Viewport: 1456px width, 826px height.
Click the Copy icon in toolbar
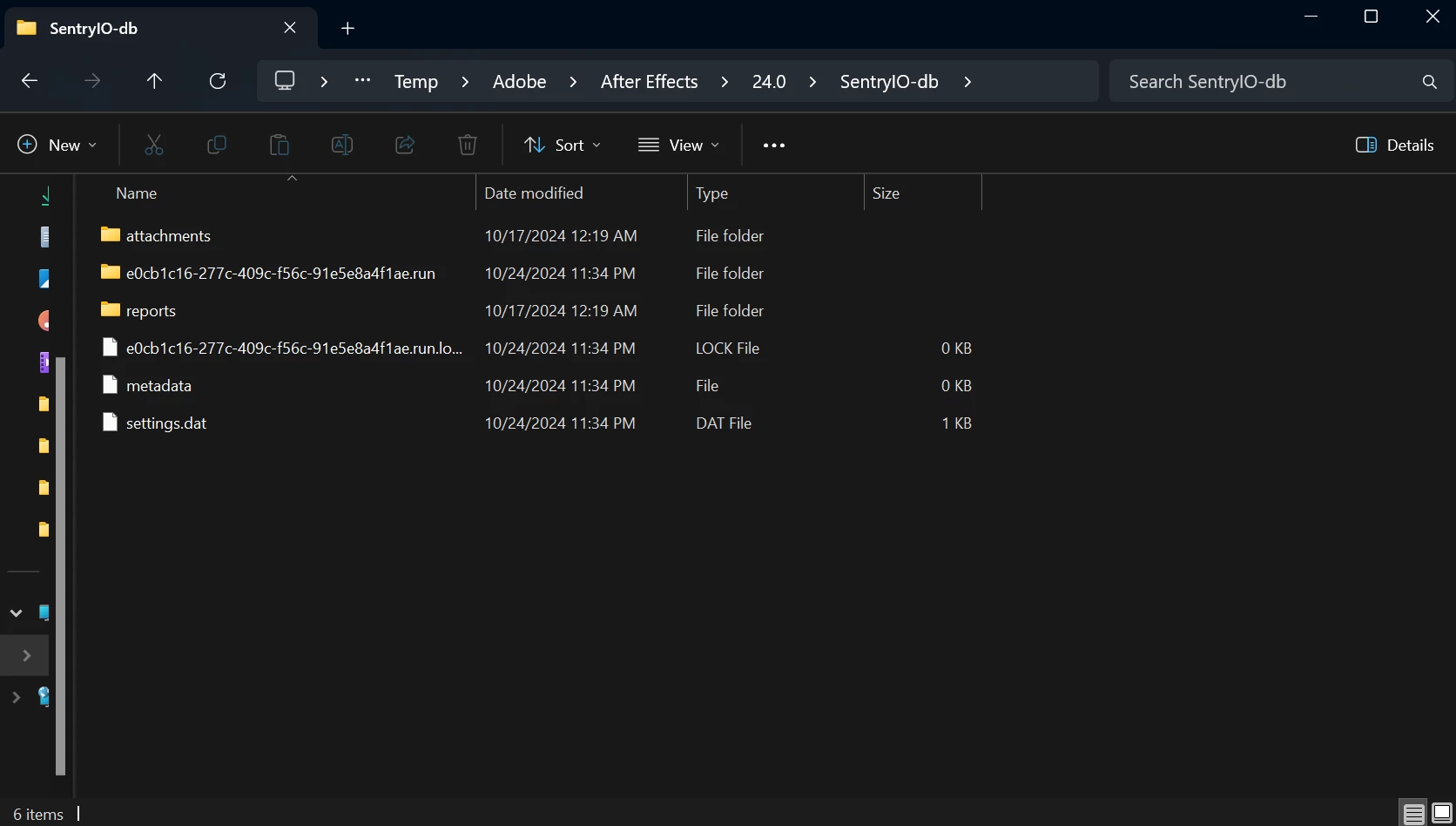click(217, 145)
